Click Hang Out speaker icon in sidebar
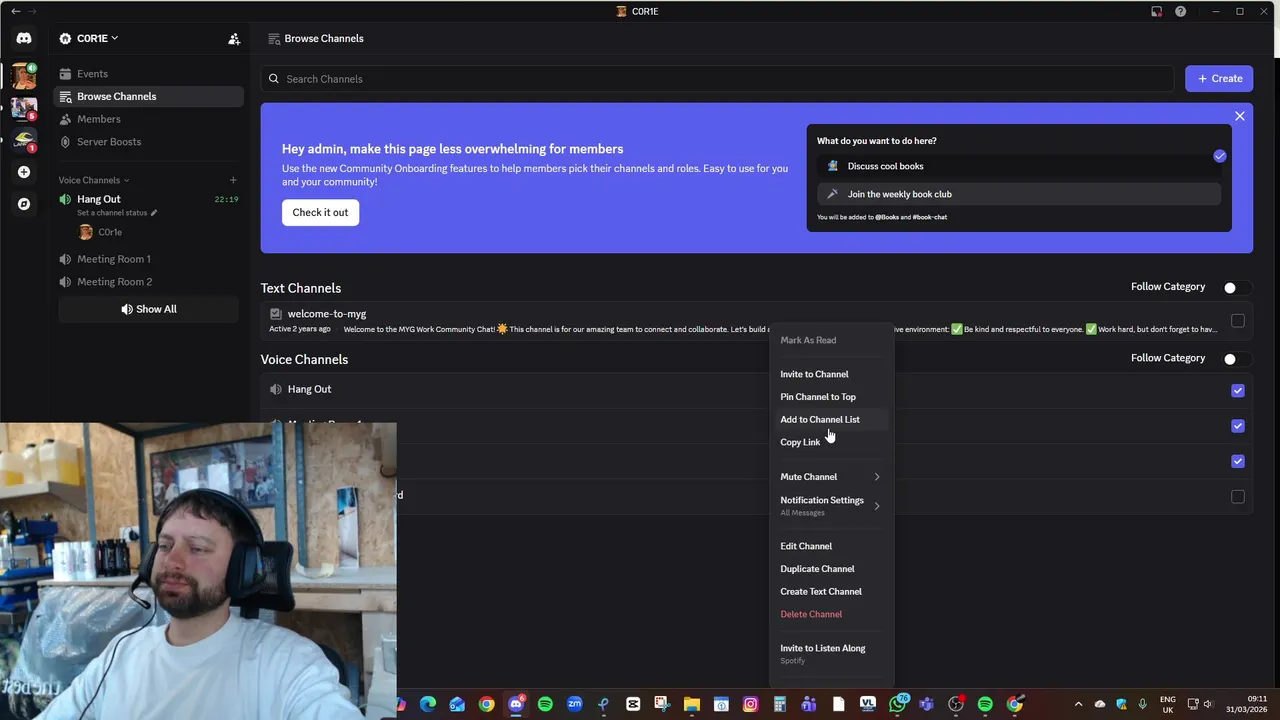 click(65, 199)
